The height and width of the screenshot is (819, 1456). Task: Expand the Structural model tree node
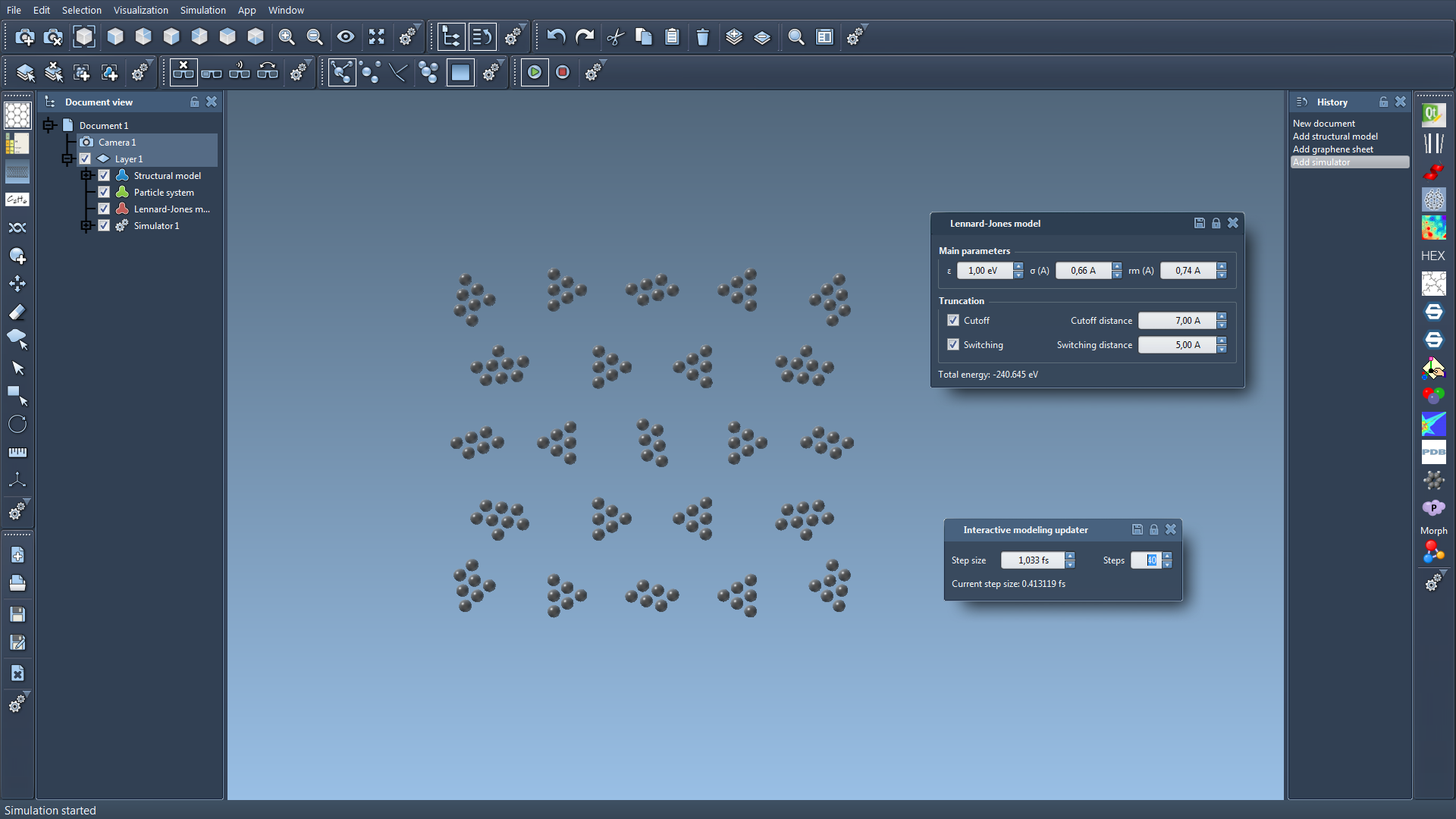pyautogui.click(x=86, y=175)
